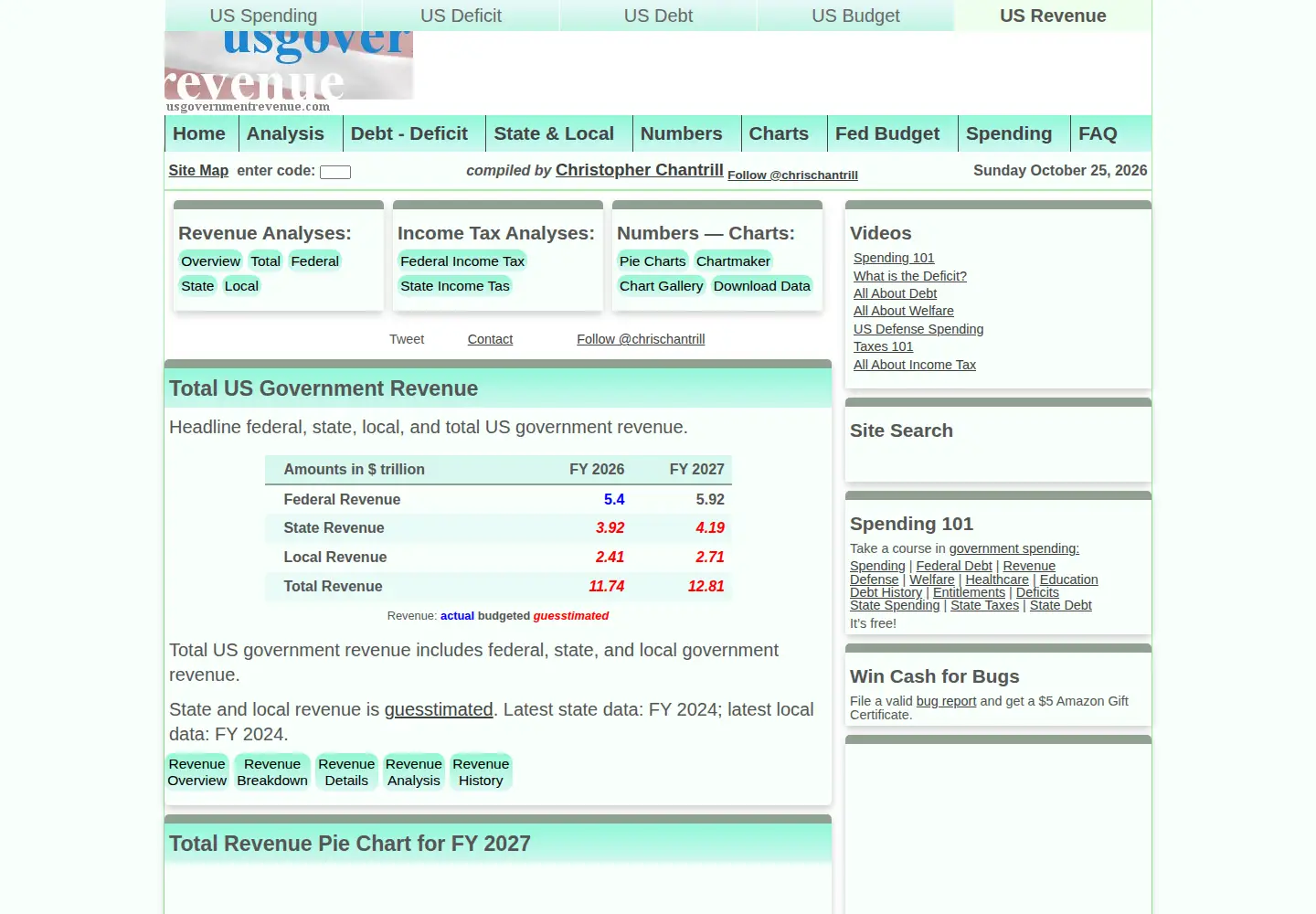The image size is (1316, 914).
Task: Select the US Revenue tab
Action: [1053, 16]
